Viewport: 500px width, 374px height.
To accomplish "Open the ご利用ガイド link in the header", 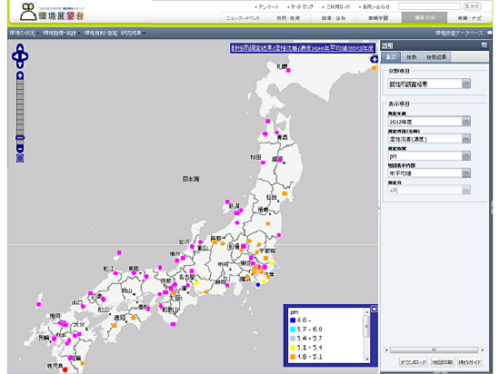I will click(337, 7).
